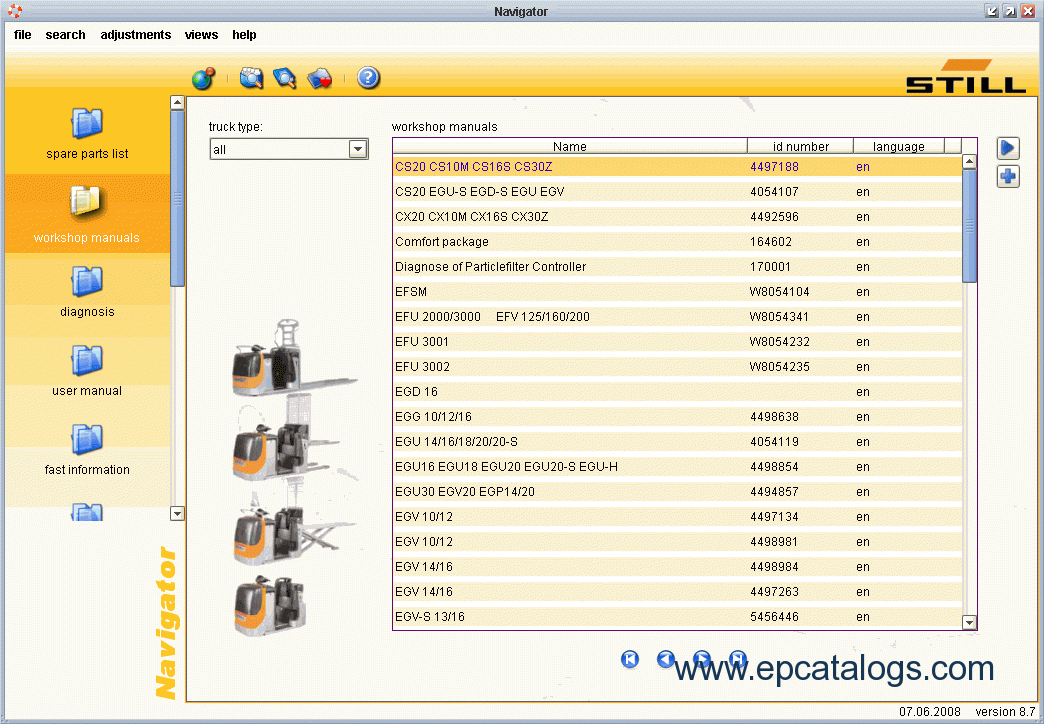Go to previous page navigation icon
Image resolution: width=1044 pixels, height=724 pixels.
pyautogui.click(x=666, y=659)
